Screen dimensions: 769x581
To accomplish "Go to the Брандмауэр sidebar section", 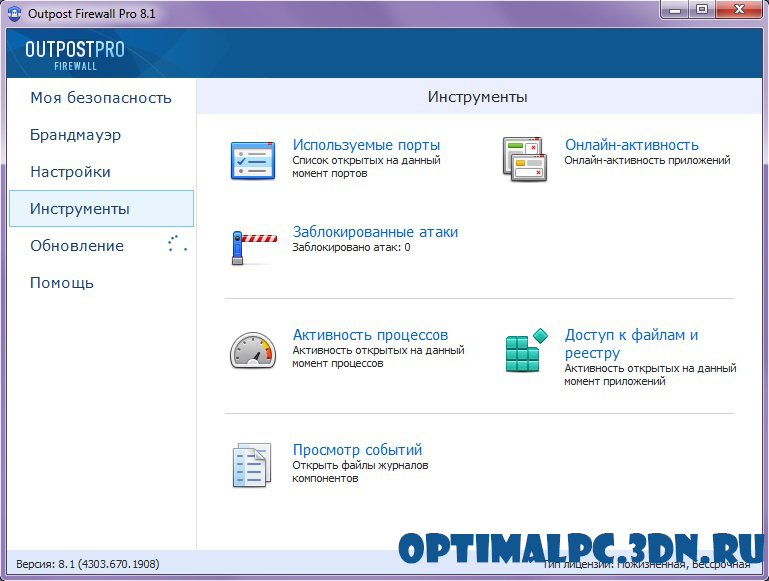I will 75,135.
